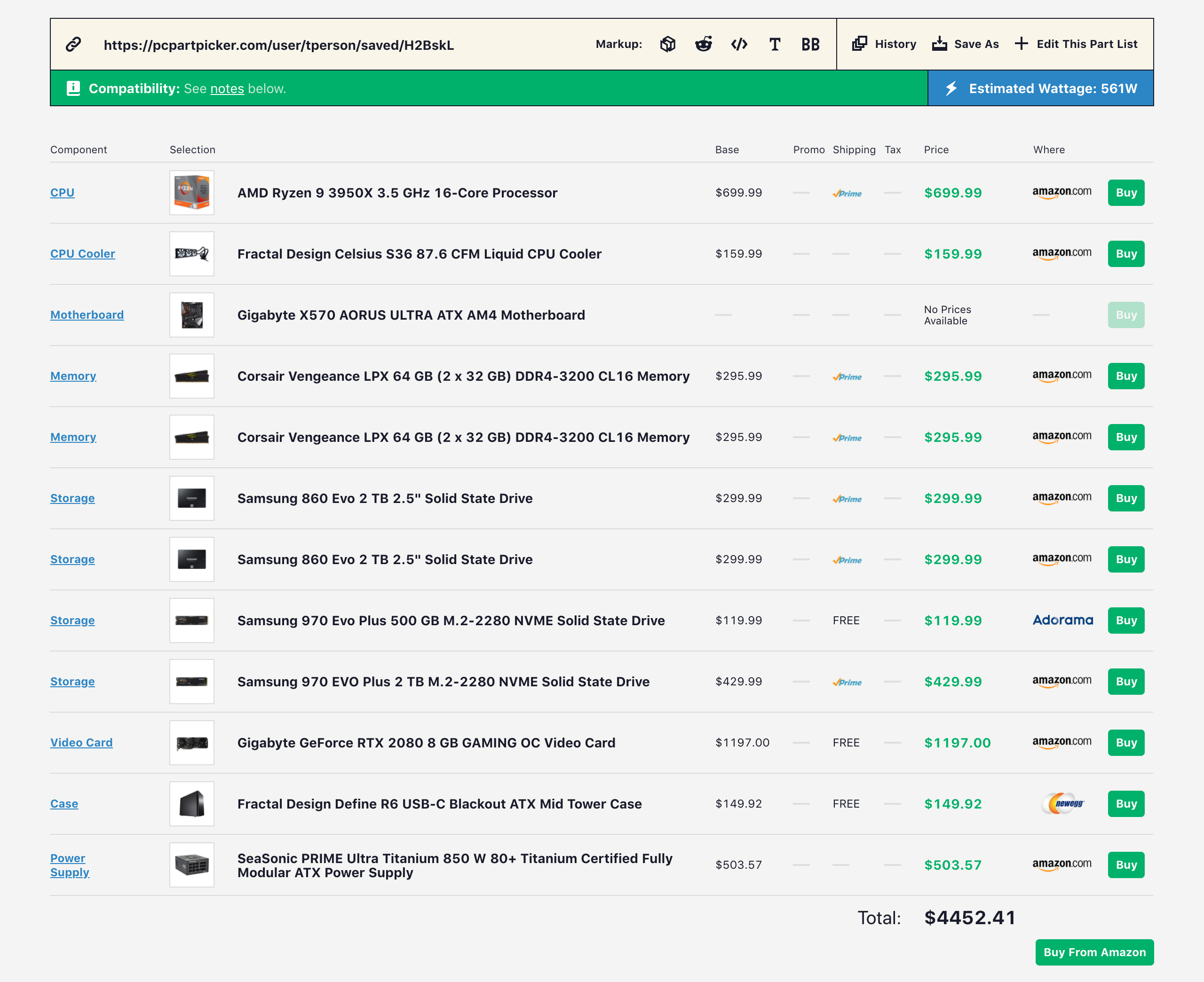Buy the SeaSonic power supply
Screen dimensions: 1204x982
coord(1126,865)
